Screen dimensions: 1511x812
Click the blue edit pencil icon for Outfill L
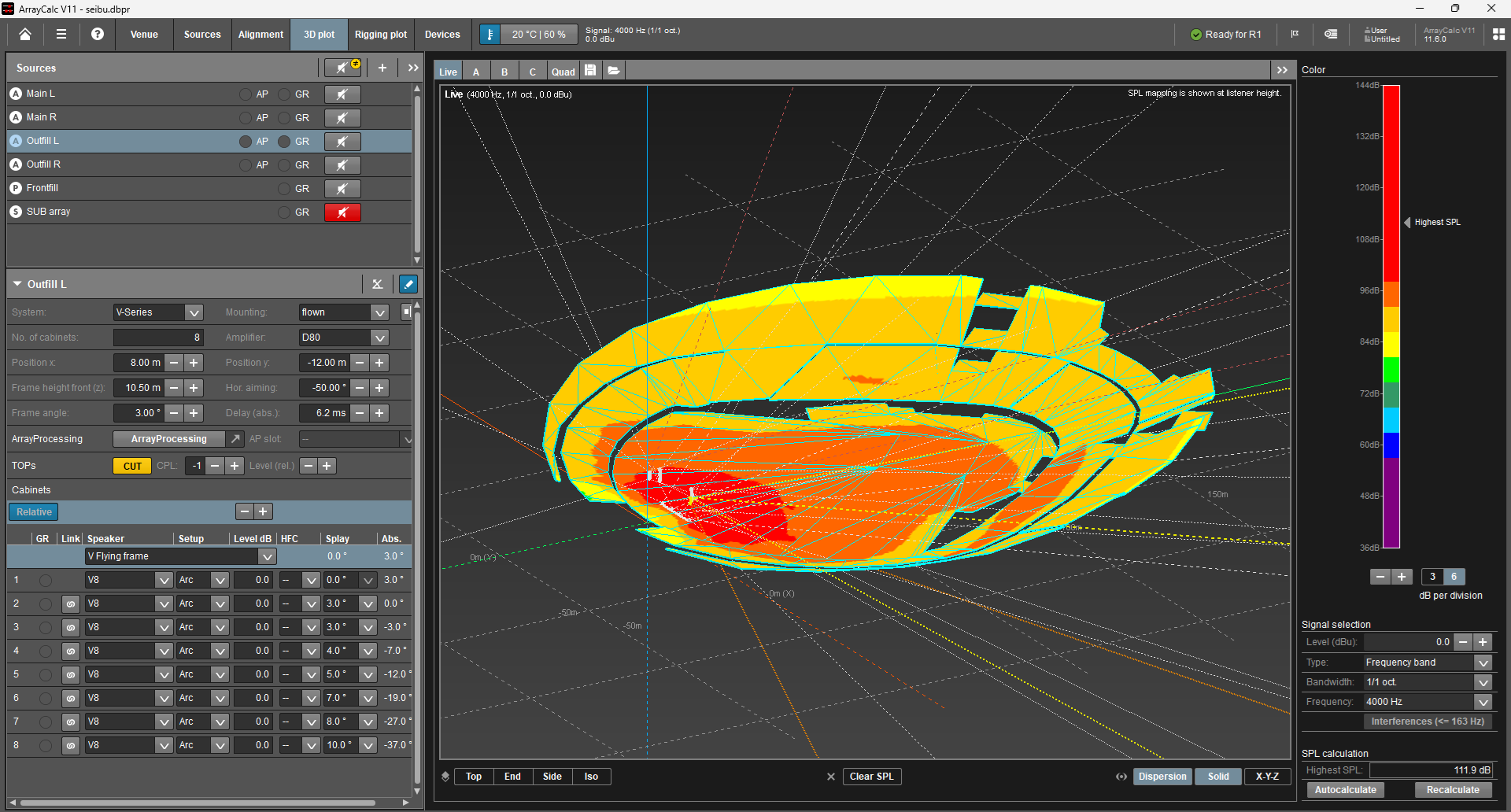(408, 284)
